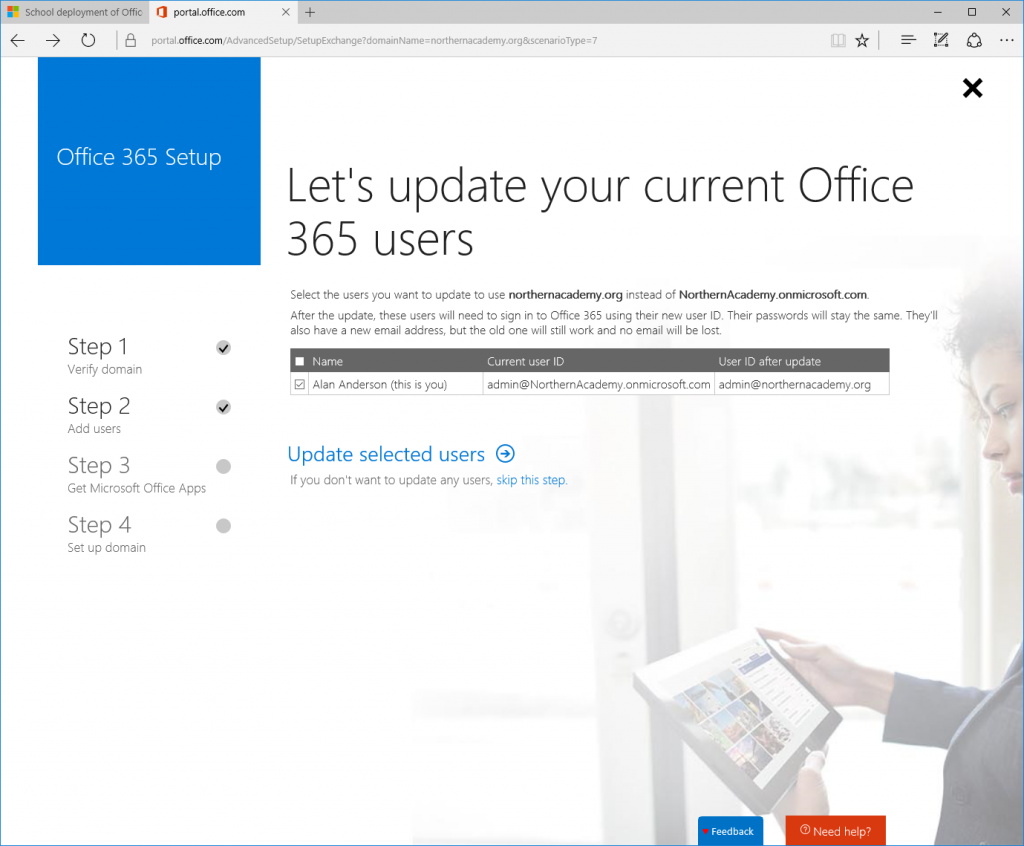The height and width of the screenshot is (846, 1024).
Task: Click Step 1 completed checkmark
Action: click(223, 348)
